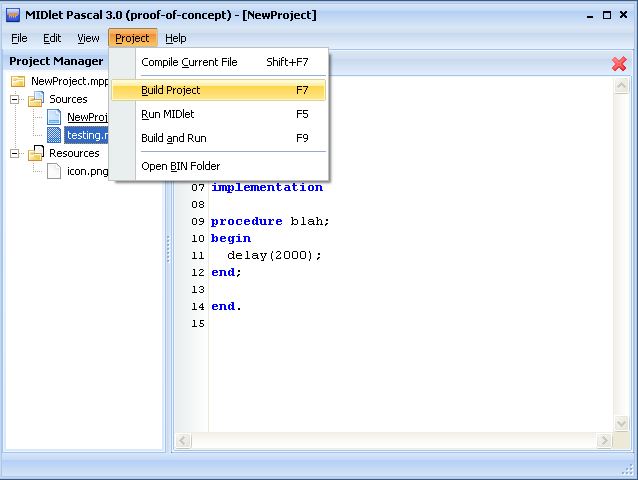Click the testing file icon
The height and width of the screenshot is (480, 638).
(54, 135)
